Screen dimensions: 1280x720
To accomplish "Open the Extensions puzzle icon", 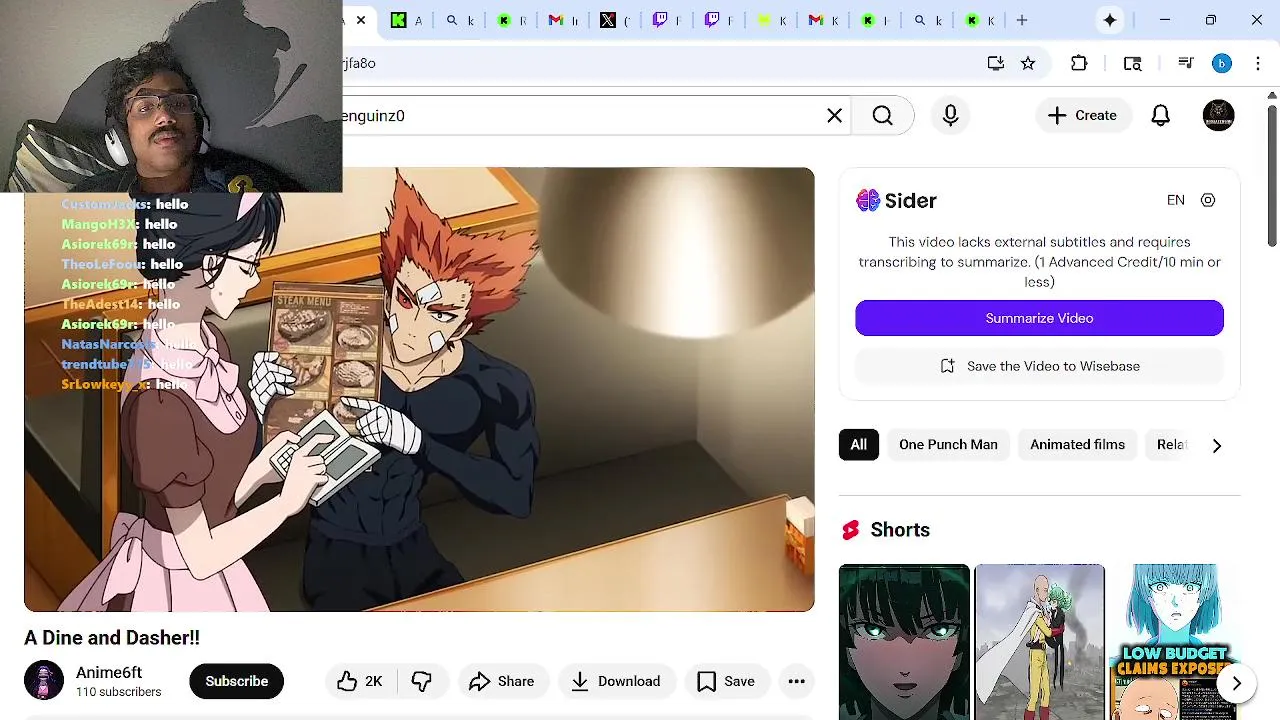I will (1079, 63).
